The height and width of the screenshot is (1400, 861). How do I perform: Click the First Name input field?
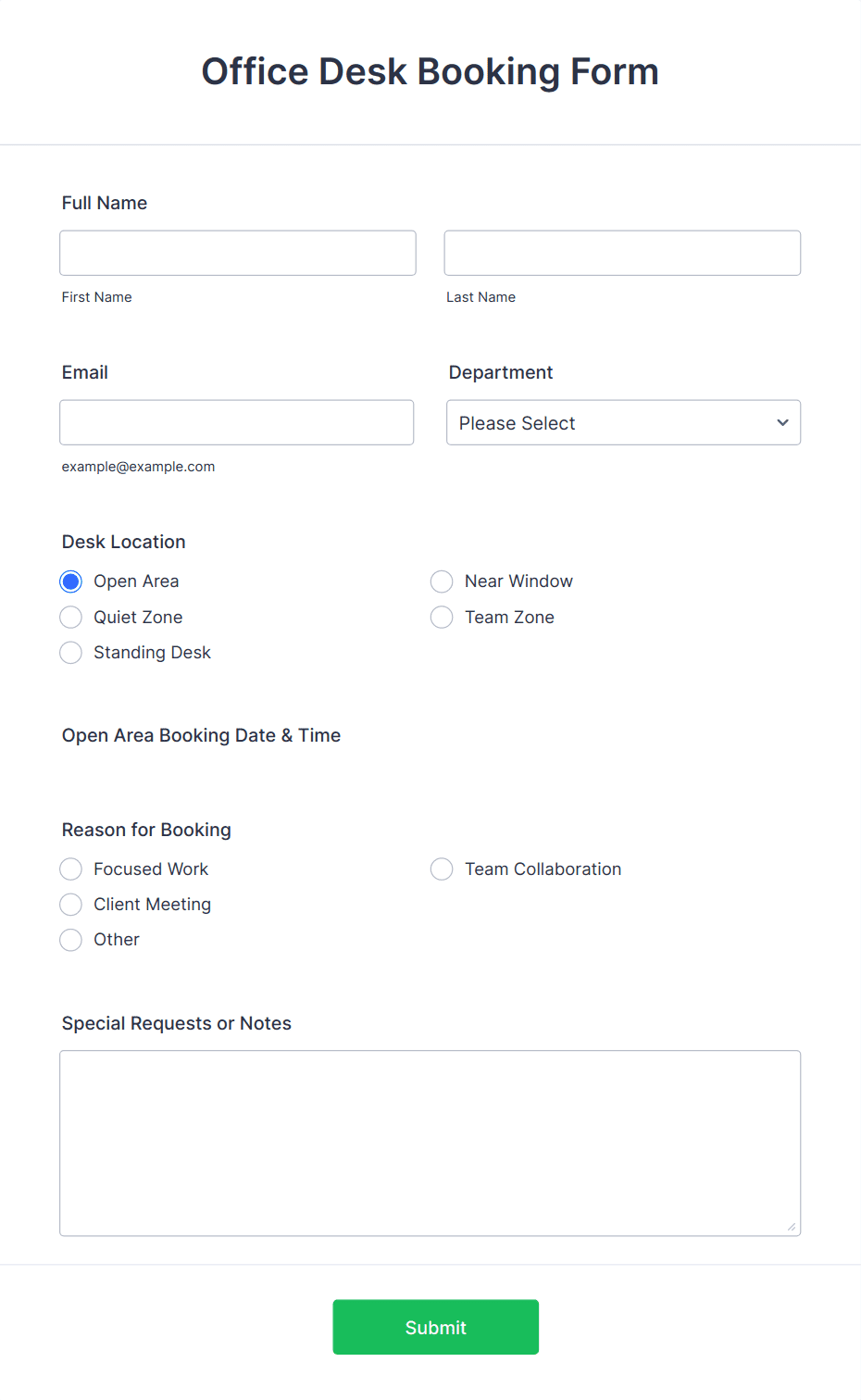click(x=238, y=253)
